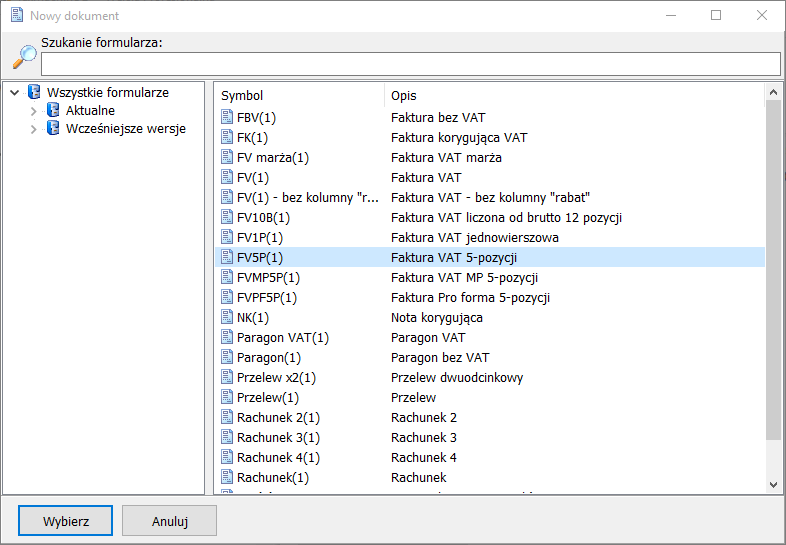Select the icon for FV marża(1)

click(x=226, y=158)
